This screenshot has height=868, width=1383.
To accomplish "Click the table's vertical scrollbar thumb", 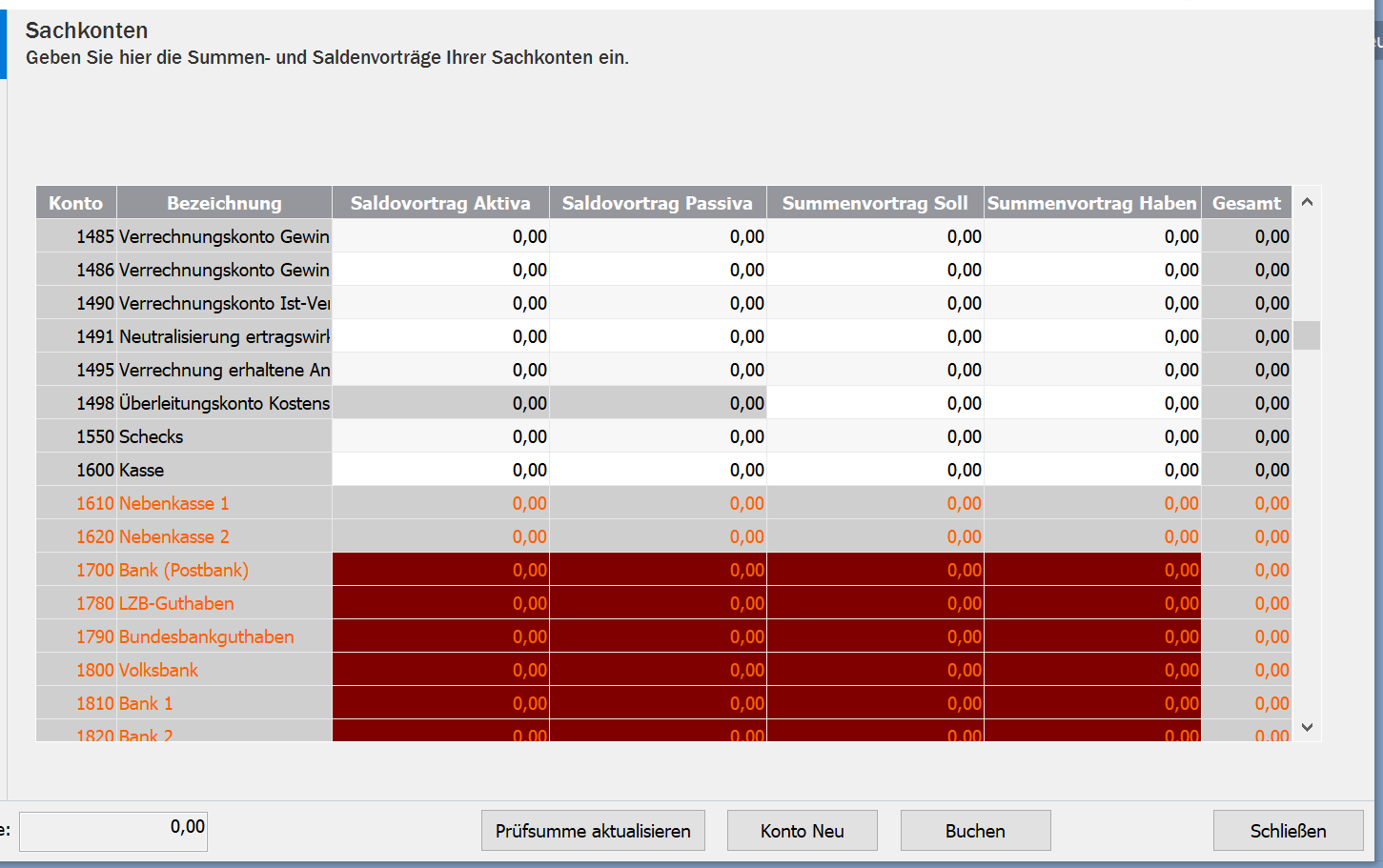I will pos(1307,335).
